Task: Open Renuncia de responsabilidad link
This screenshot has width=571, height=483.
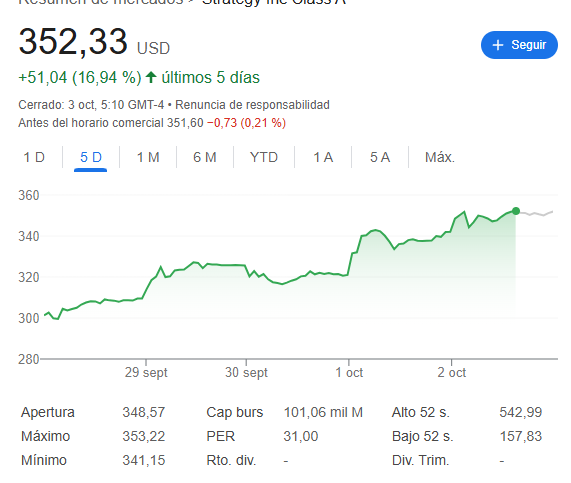Action: pos(252,105)
